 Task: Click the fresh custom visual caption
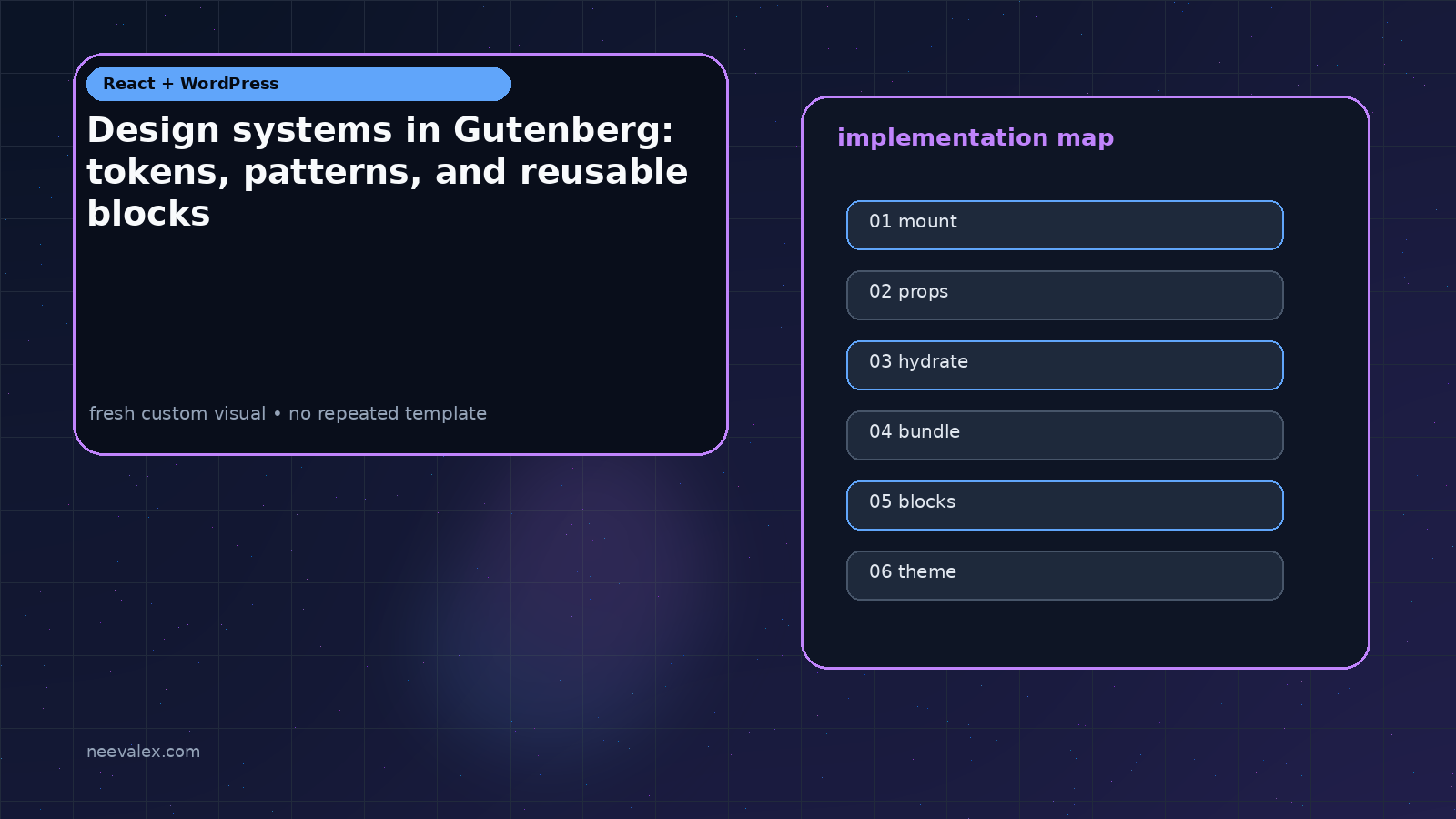click(x=288, y=413)
